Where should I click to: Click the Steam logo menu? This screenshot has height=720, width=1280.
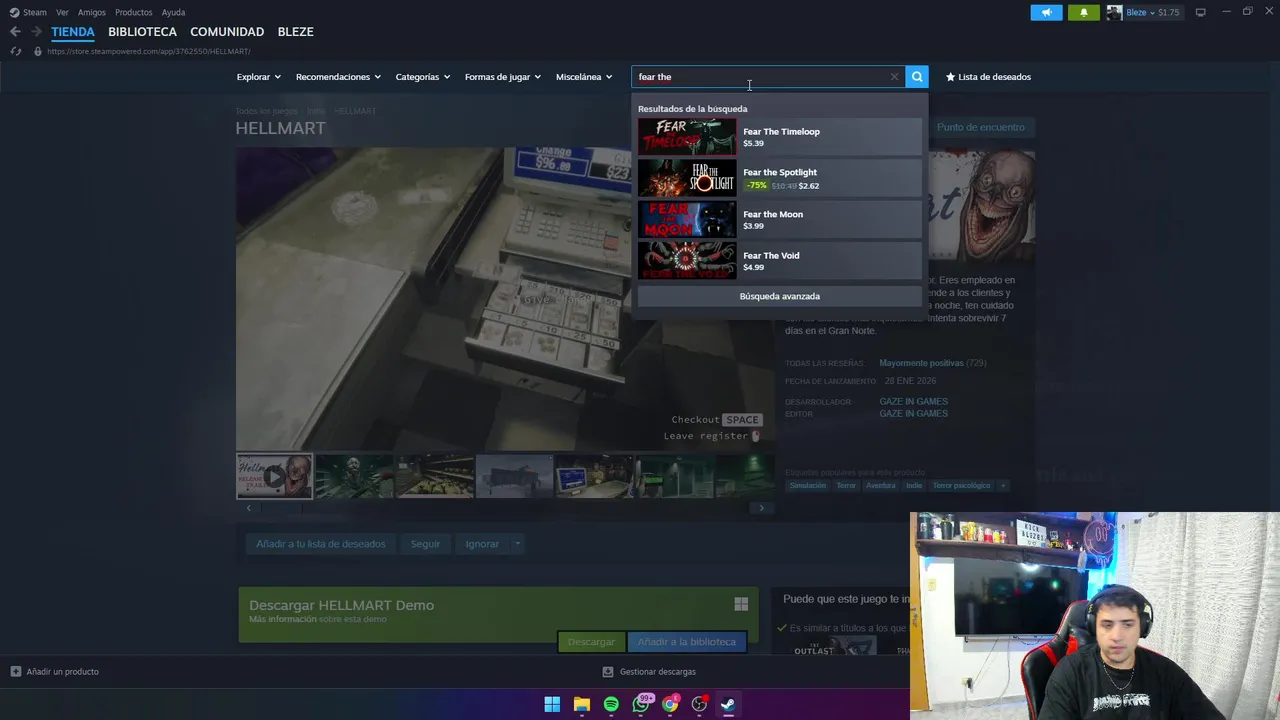coord(28,12)
